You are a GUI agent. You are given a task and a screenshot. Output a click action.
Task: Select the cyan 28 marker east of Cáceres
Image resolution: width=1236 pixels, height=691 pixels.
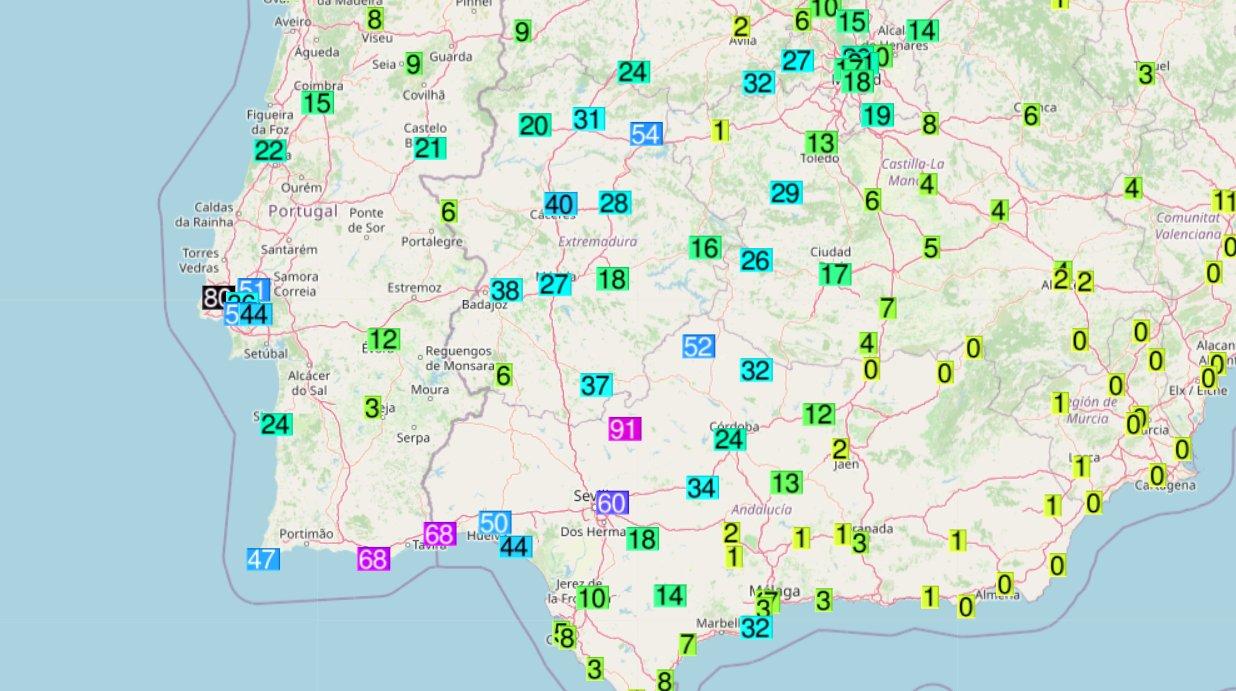tap(614, 204)
